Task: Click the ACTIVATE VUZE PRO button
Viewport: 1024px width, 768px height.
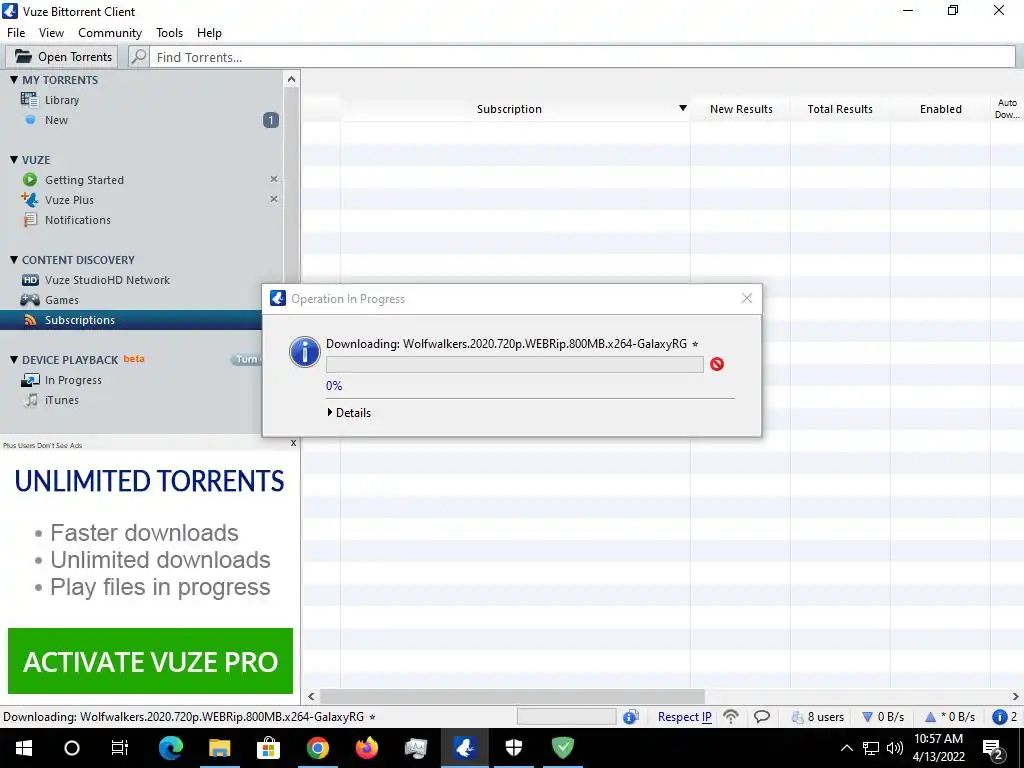Action: click(x=150, y=661)
